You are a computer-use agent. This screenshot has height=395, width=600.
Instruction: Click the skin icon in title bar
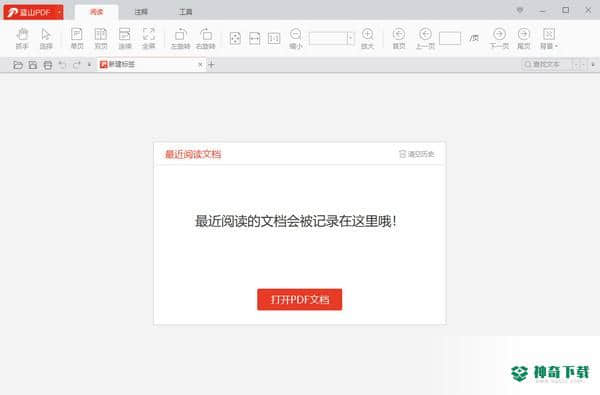point(520,10)
